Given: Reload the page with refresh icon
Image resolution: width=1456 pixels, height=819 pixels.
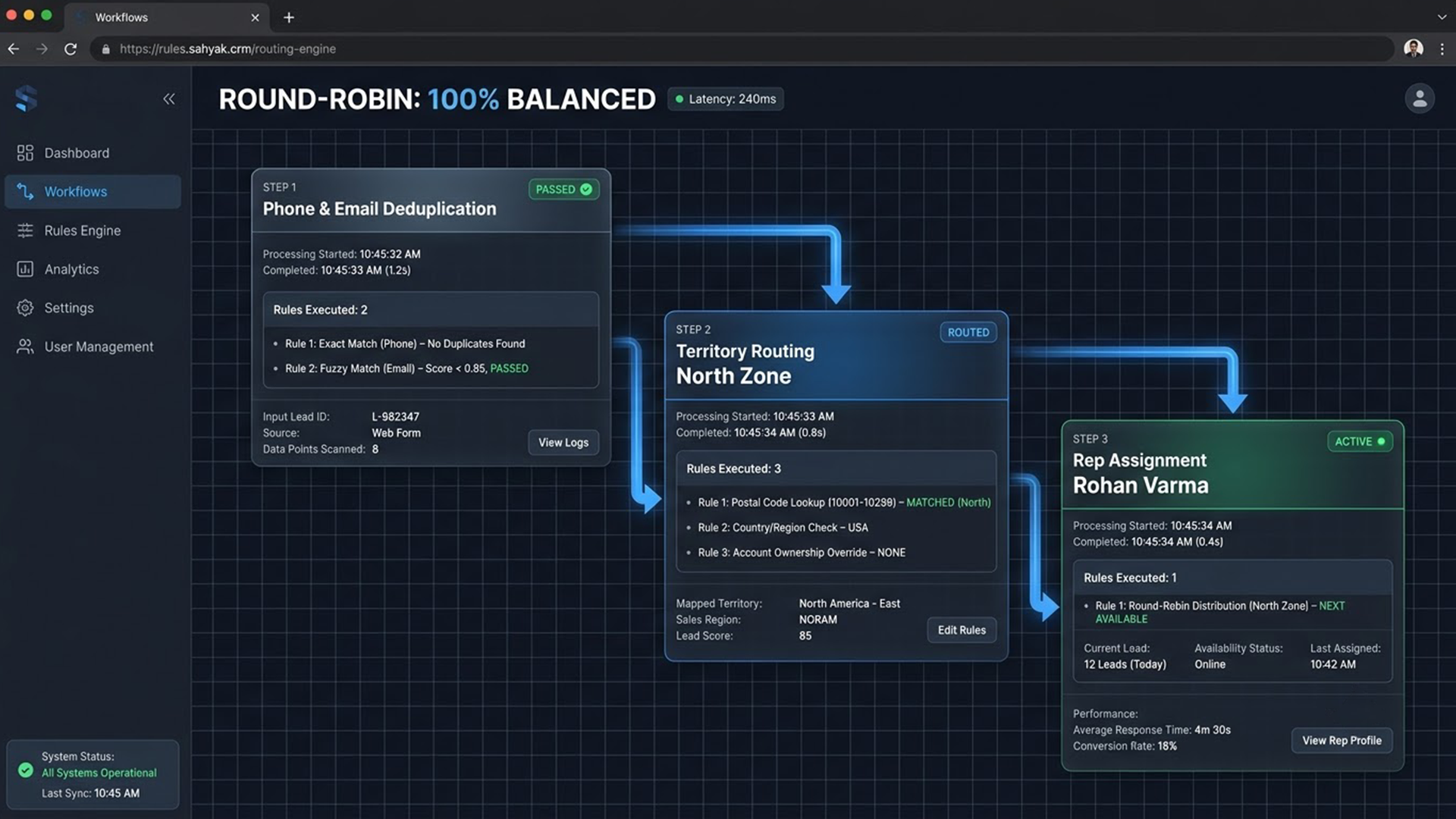Looking at the screenshot, I should pos(71,49).
